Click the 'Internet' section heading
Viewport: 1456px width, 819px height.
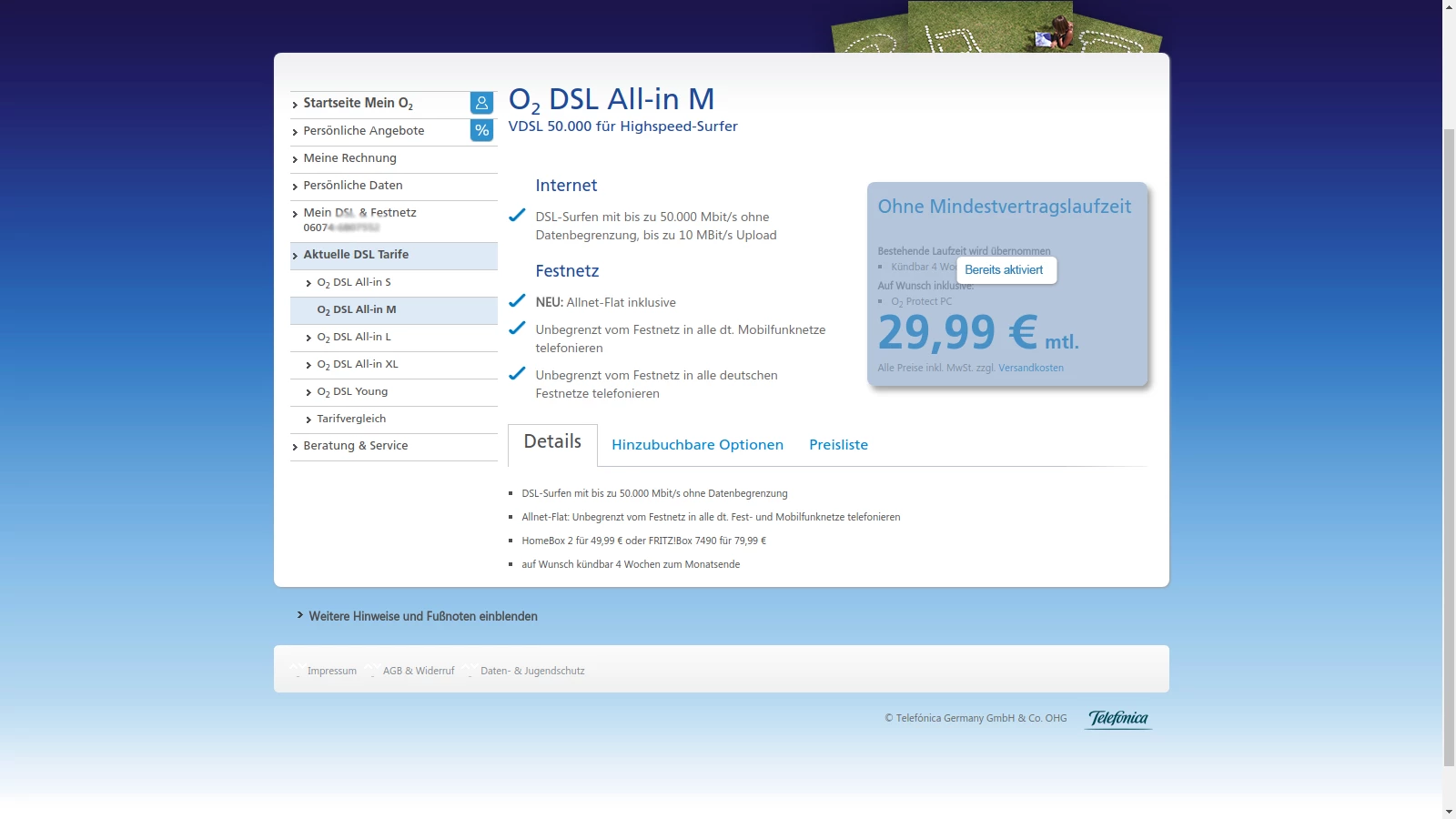tap(566, 186)
